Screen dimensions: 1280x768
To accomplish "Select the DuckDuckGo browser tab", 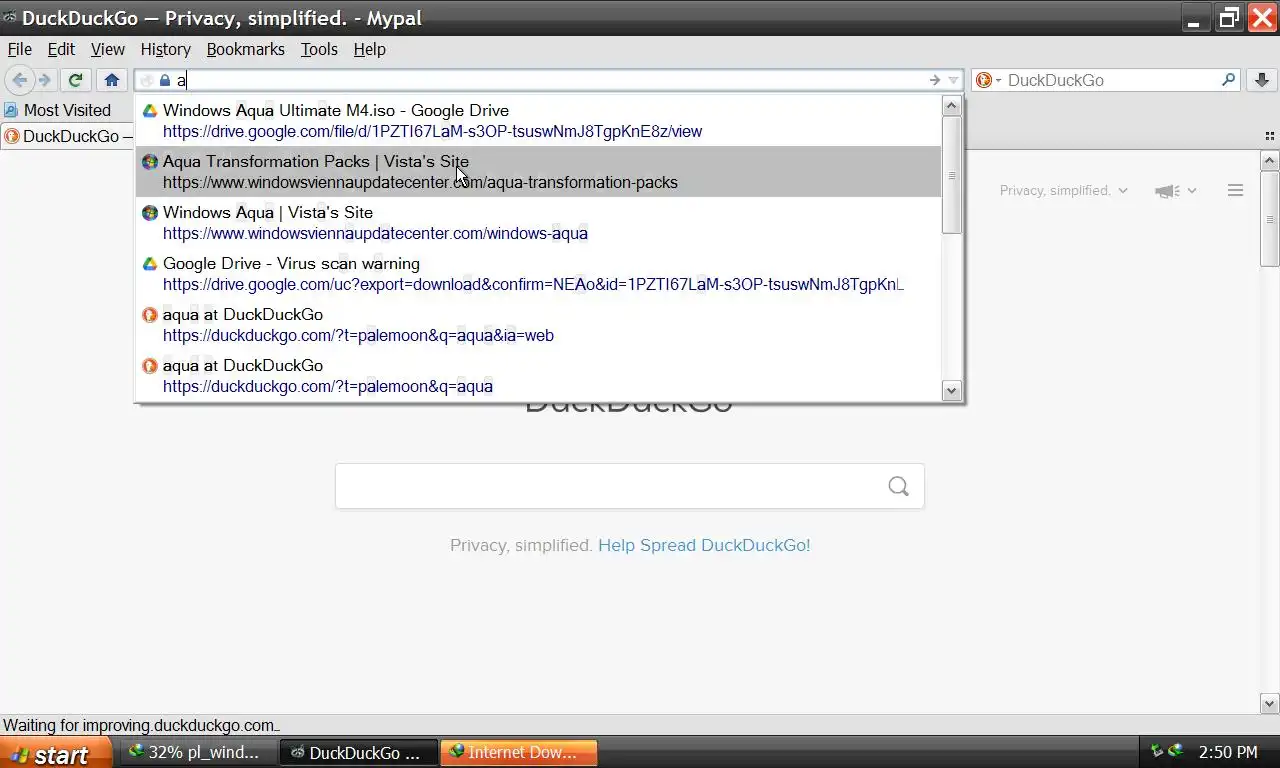I will point(68,136).
